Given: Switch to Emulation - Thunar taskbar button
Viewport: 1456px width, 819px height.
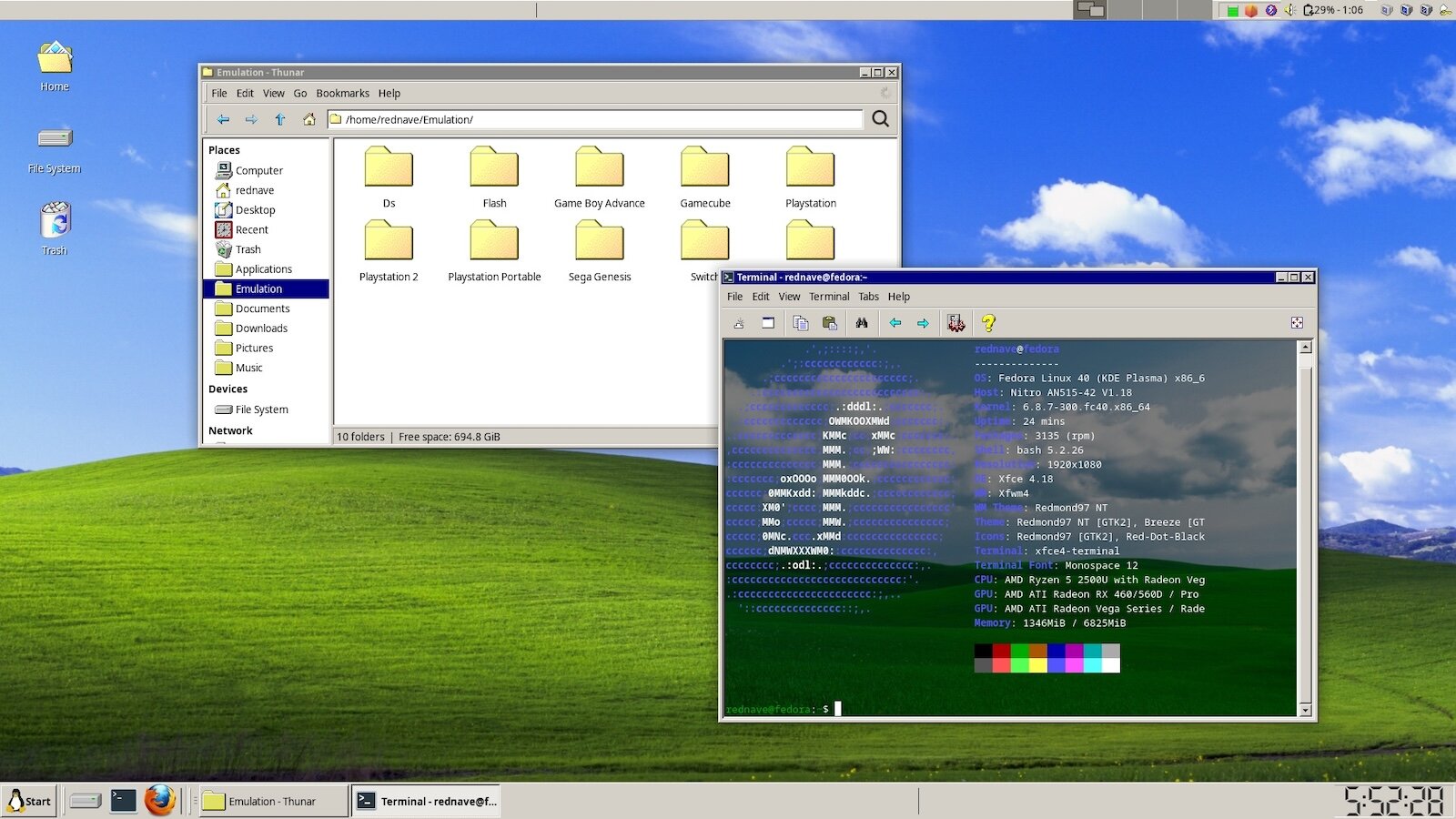Looking at the screenshot, I should pos(273,801).
